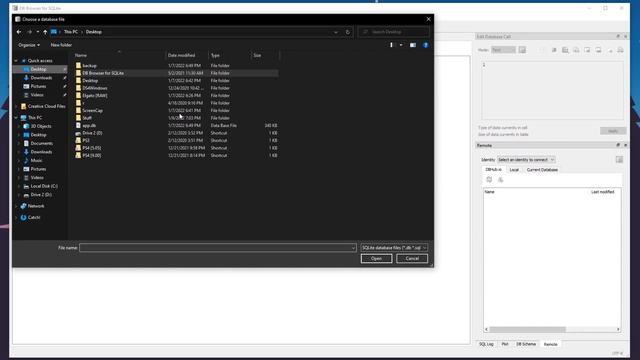This screenshot has height=360, width=640.
Task: Create a New folder
Action: point(61,45)
